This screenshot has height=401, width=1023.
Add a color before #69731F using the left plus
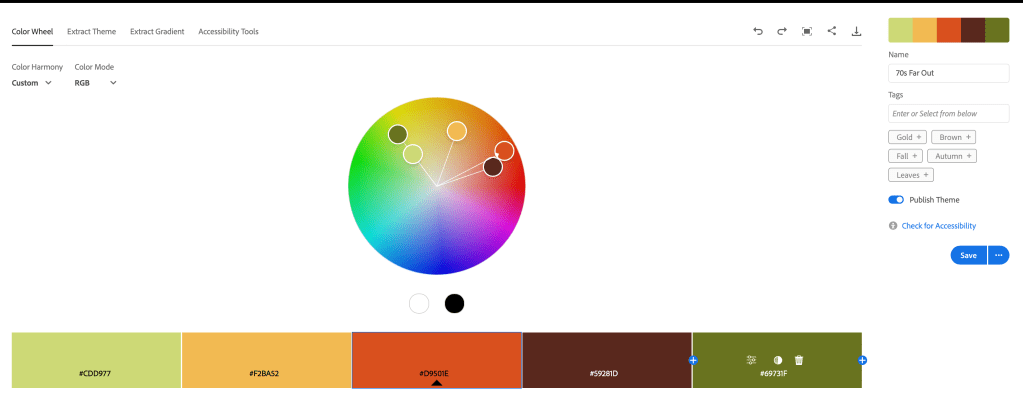tap(693, 360)
